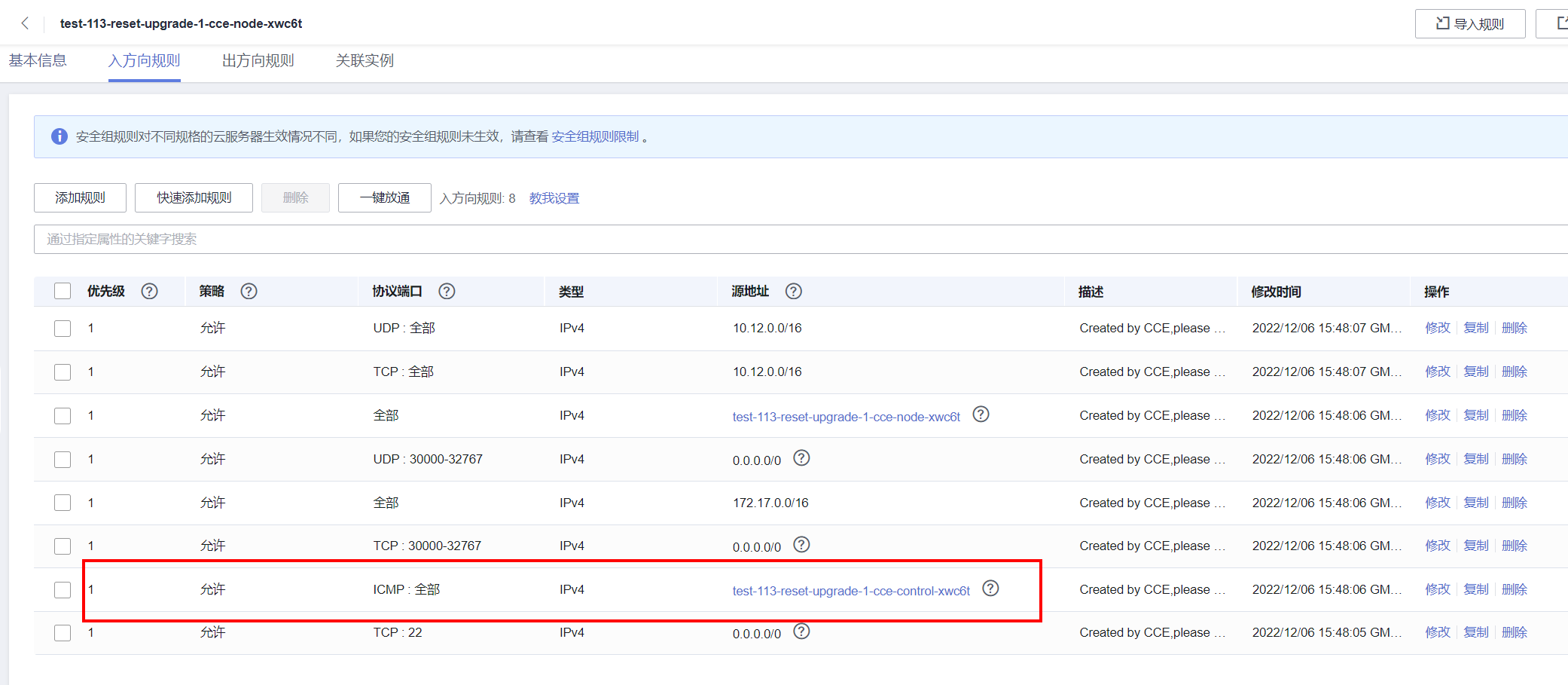This screenshot has width=1568, height=685.
Task: Click help icon in UDP 30000-32767 row
Action: click(x=801, y=458)
